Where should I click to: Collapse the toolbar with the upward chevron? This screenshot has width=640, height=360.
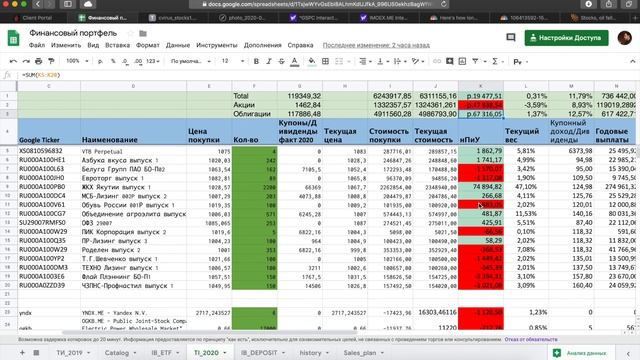632,61
